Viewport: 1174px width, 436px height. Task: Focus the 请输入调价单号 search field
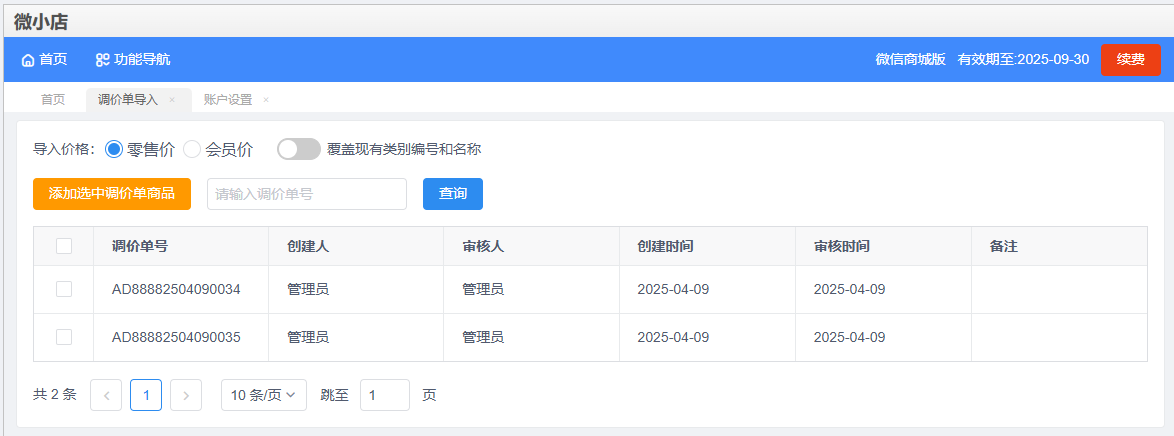pyautogui.click(x=307, y=194)
